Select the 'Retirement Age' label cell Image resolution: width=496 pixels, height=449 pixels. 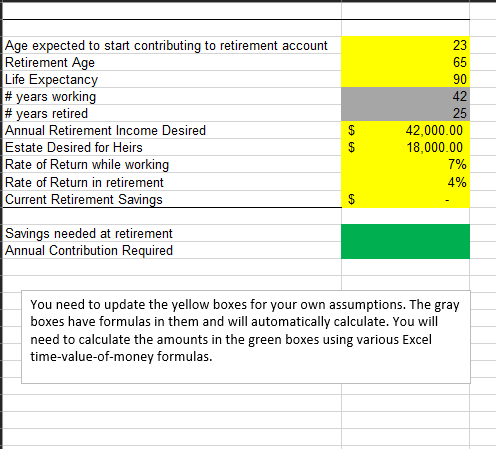click(172, 62)
